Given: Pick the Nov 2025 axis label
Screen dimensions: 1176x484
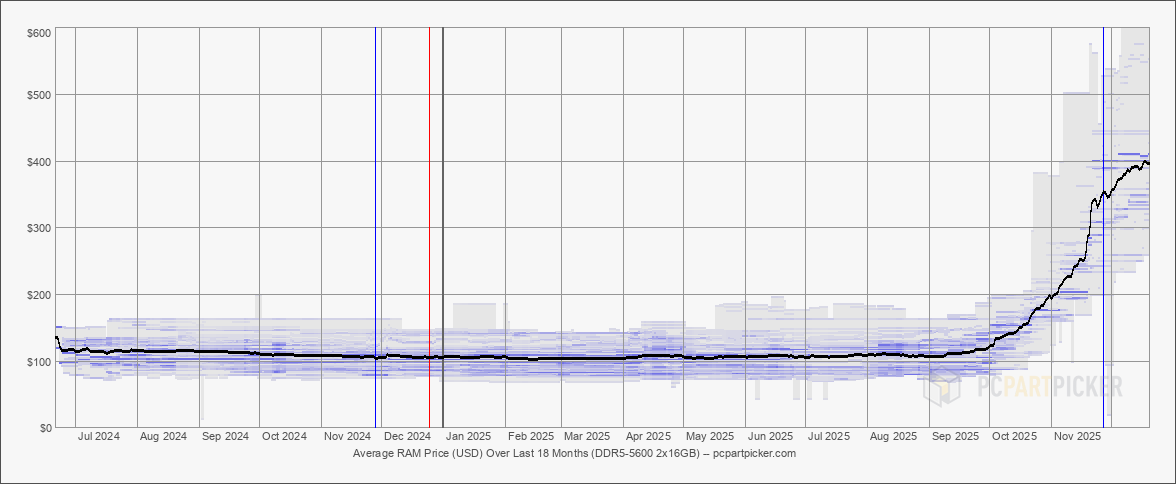Looking at the screenshot, I should click(1077, 437).
